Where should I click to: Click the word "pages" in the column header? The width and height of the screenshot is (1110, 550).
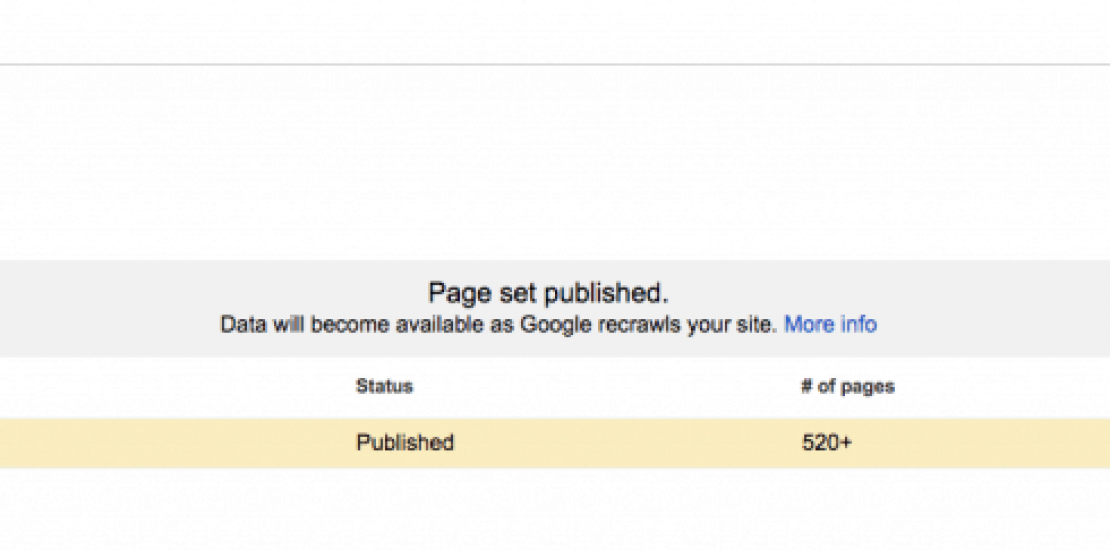coord(868,387)
